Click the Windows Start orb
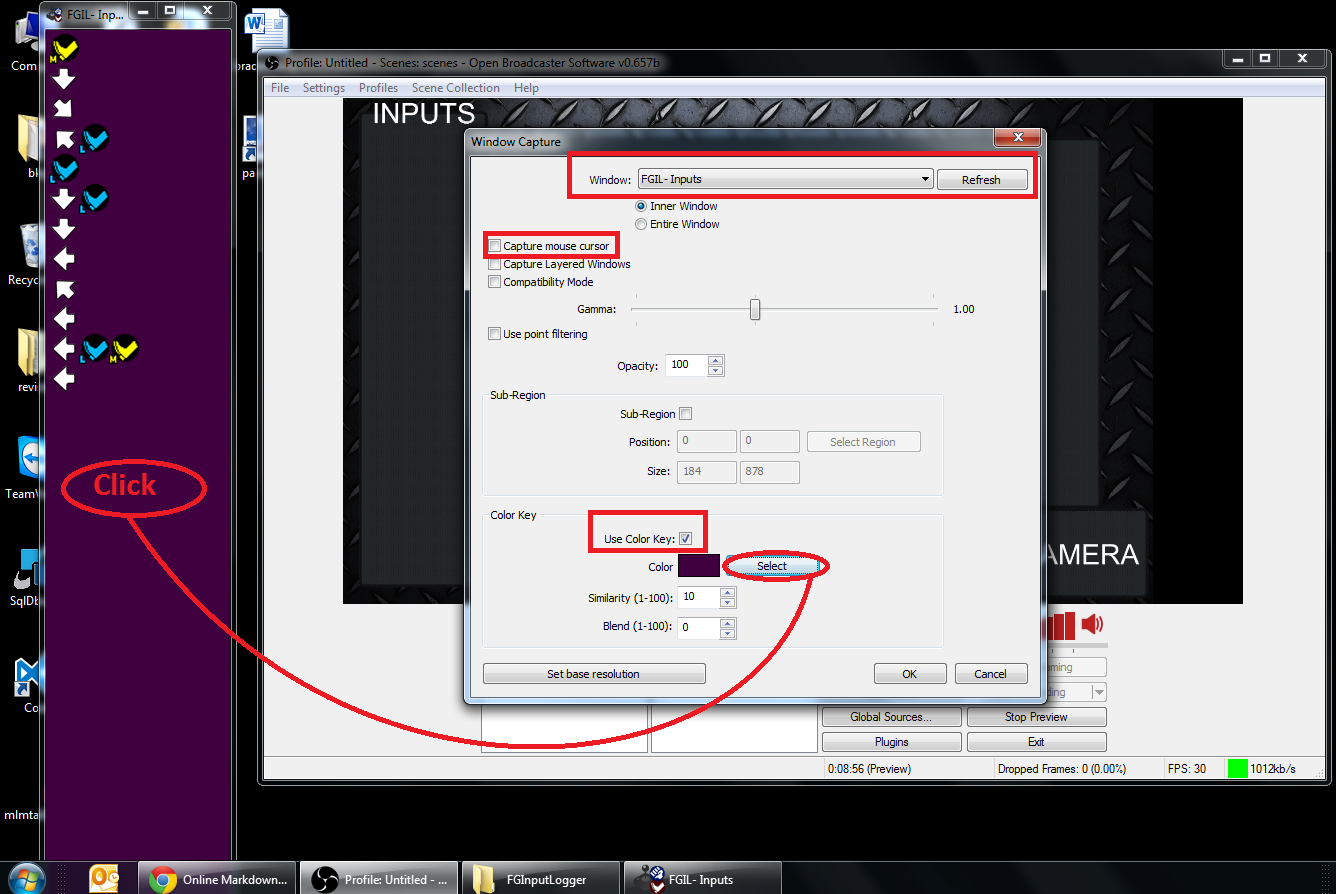This screenshot has height=894, width=1336. click(28, 879)
